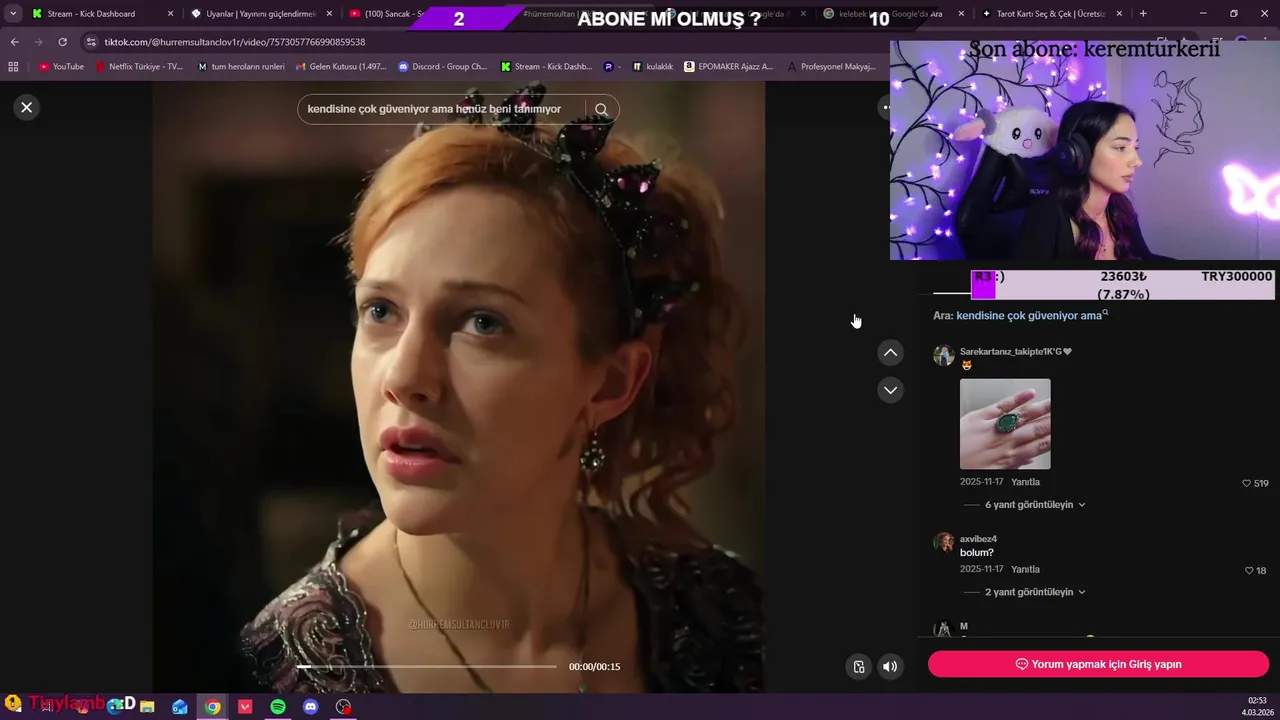Expand '2 yanıt görüntüleyin' replies
This screenshot has height=720, width=1280.
1034,592
